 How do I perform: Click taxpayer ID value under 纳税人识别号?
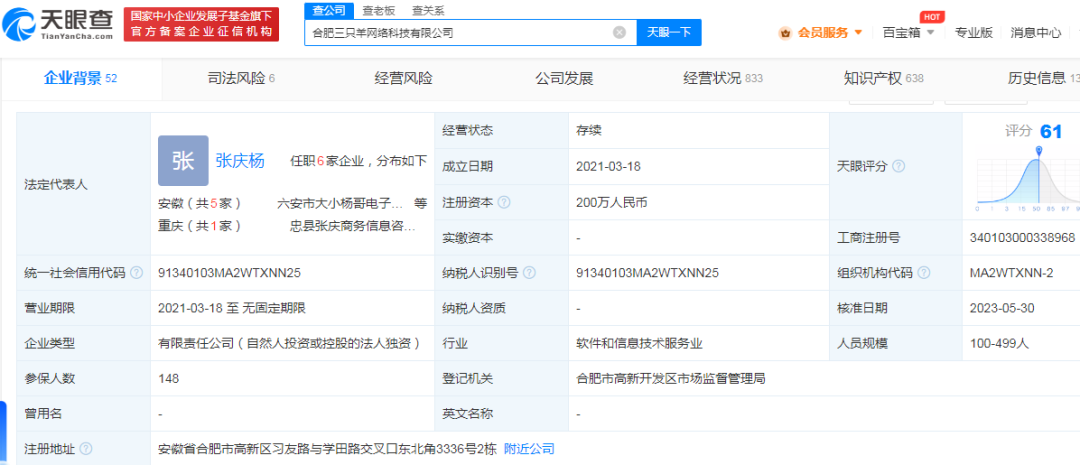647,273
